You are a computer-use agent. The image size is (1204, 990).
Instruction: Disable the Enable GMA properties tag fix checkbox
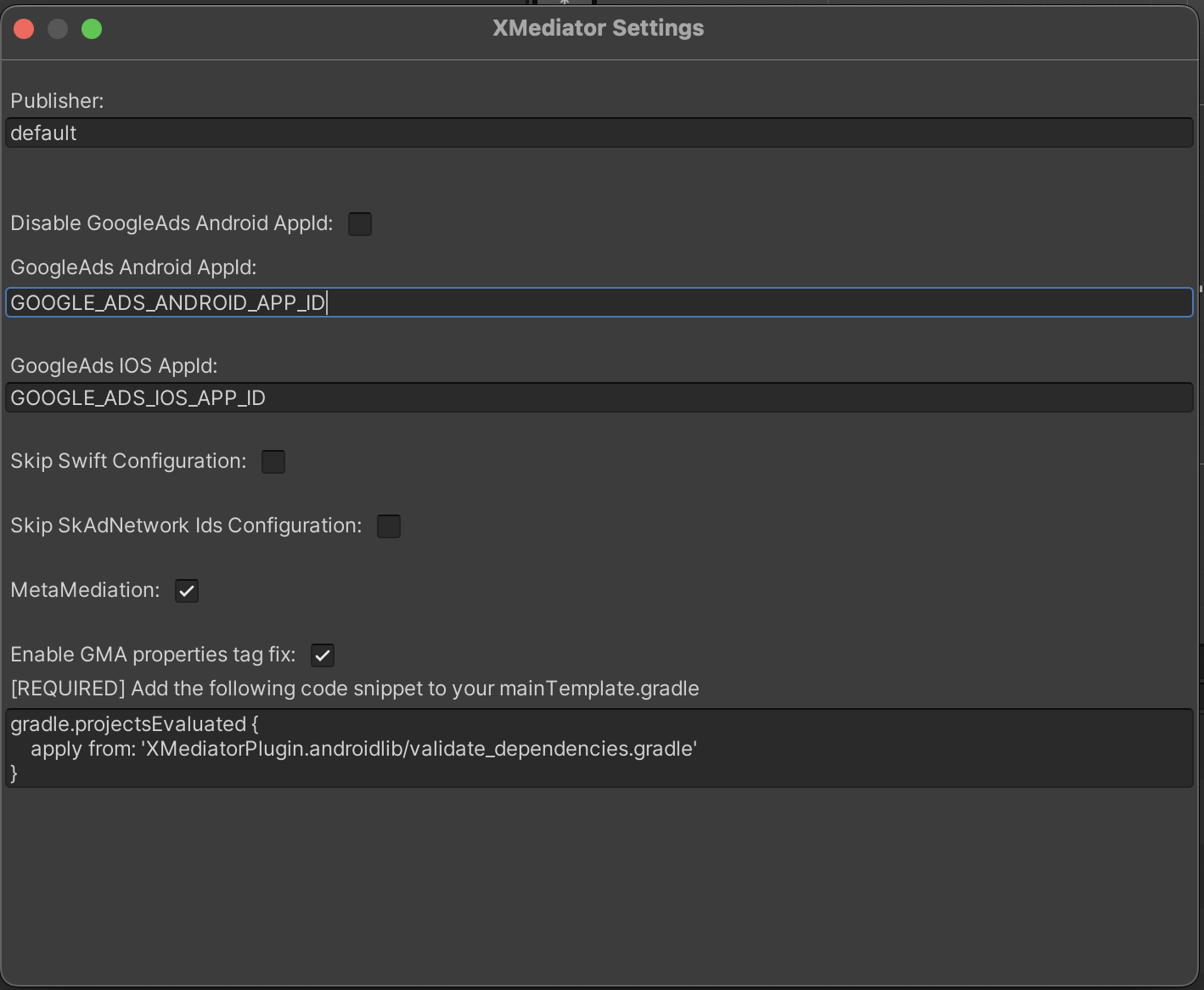click(x=323, y=655)
